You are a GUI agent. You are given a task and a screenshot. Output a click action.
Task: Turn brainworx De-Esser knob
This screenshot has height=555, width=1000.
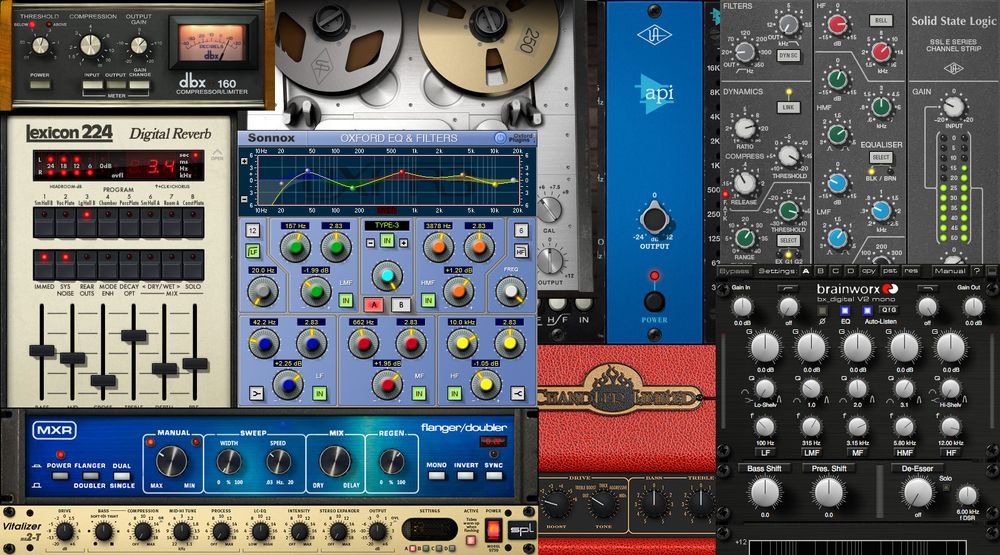tap(918, 492)
